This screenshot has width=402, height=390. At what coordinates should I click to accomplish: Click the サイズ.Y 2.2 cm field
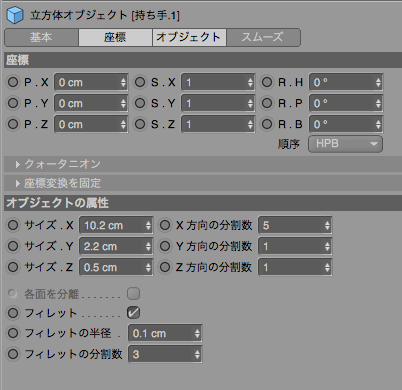[x=116, y=246]
